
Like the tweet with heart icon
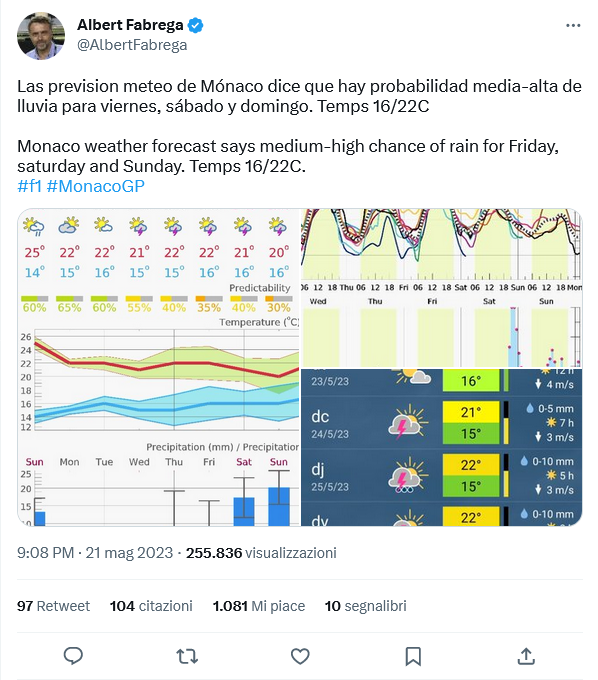tap(300, 656)
